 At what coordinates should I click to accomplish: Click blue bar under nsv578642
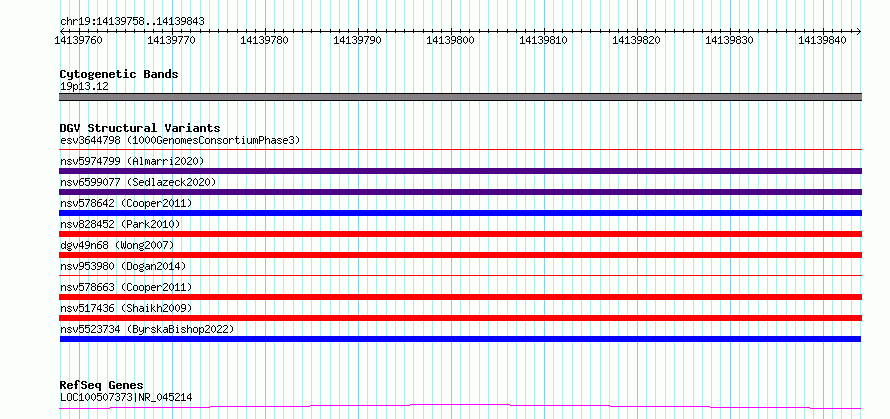460,213
